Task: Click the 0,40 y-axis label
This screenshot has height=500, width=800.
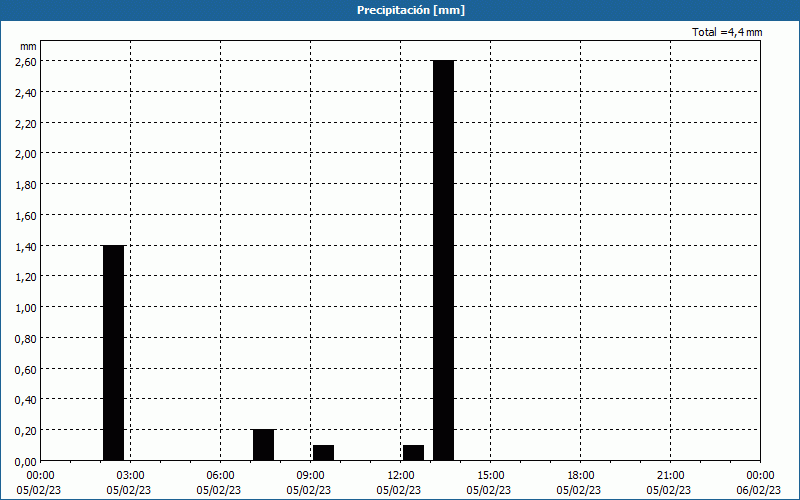Action: (x=26, y=400)
